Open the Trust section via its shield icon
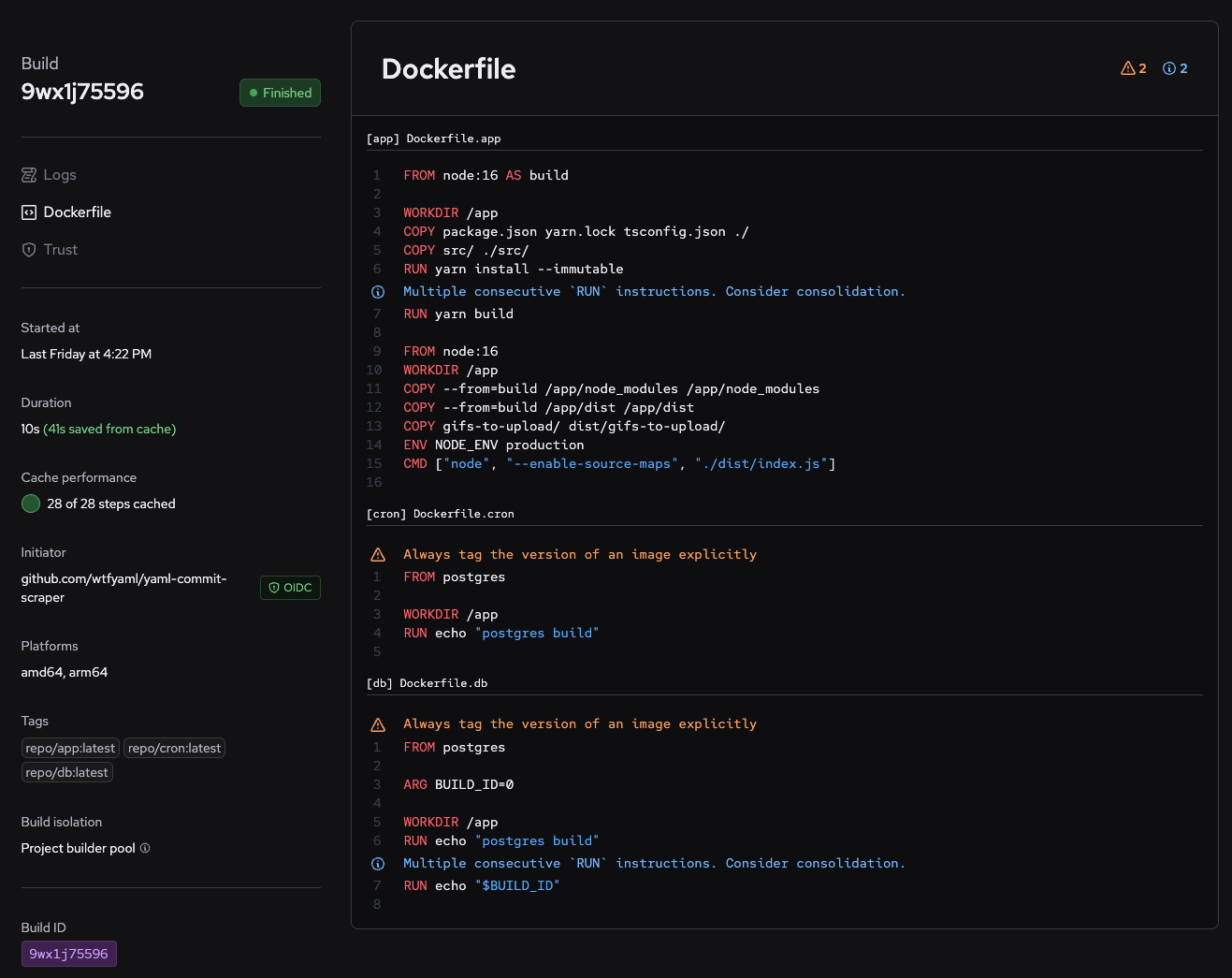 coord(27,249)
